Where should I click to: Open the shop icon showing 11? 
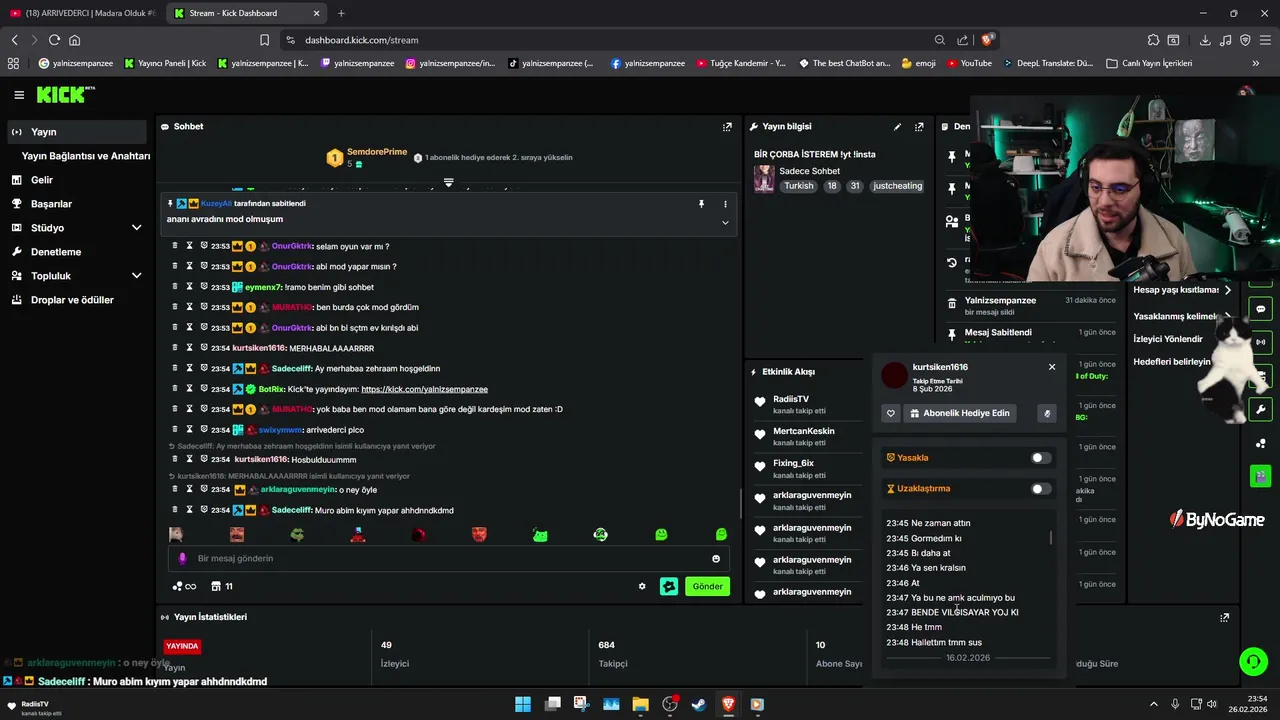point(222,587)
